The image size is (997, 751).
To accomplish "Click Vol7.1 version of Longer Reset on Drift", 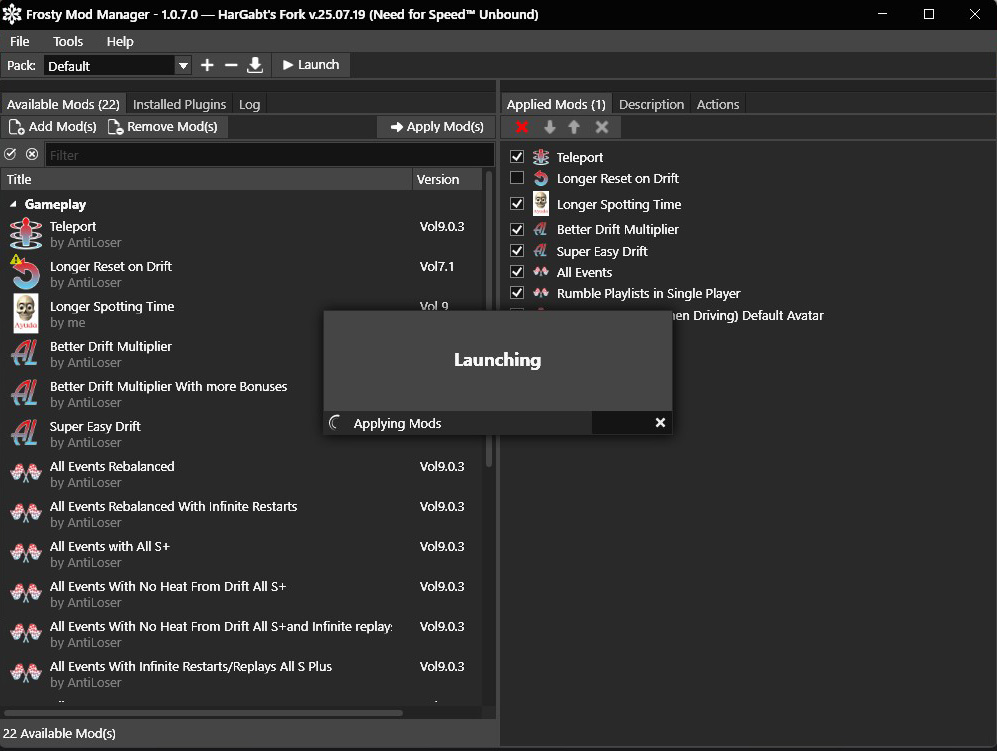I will pyautogui.click(x=437, y=266).
